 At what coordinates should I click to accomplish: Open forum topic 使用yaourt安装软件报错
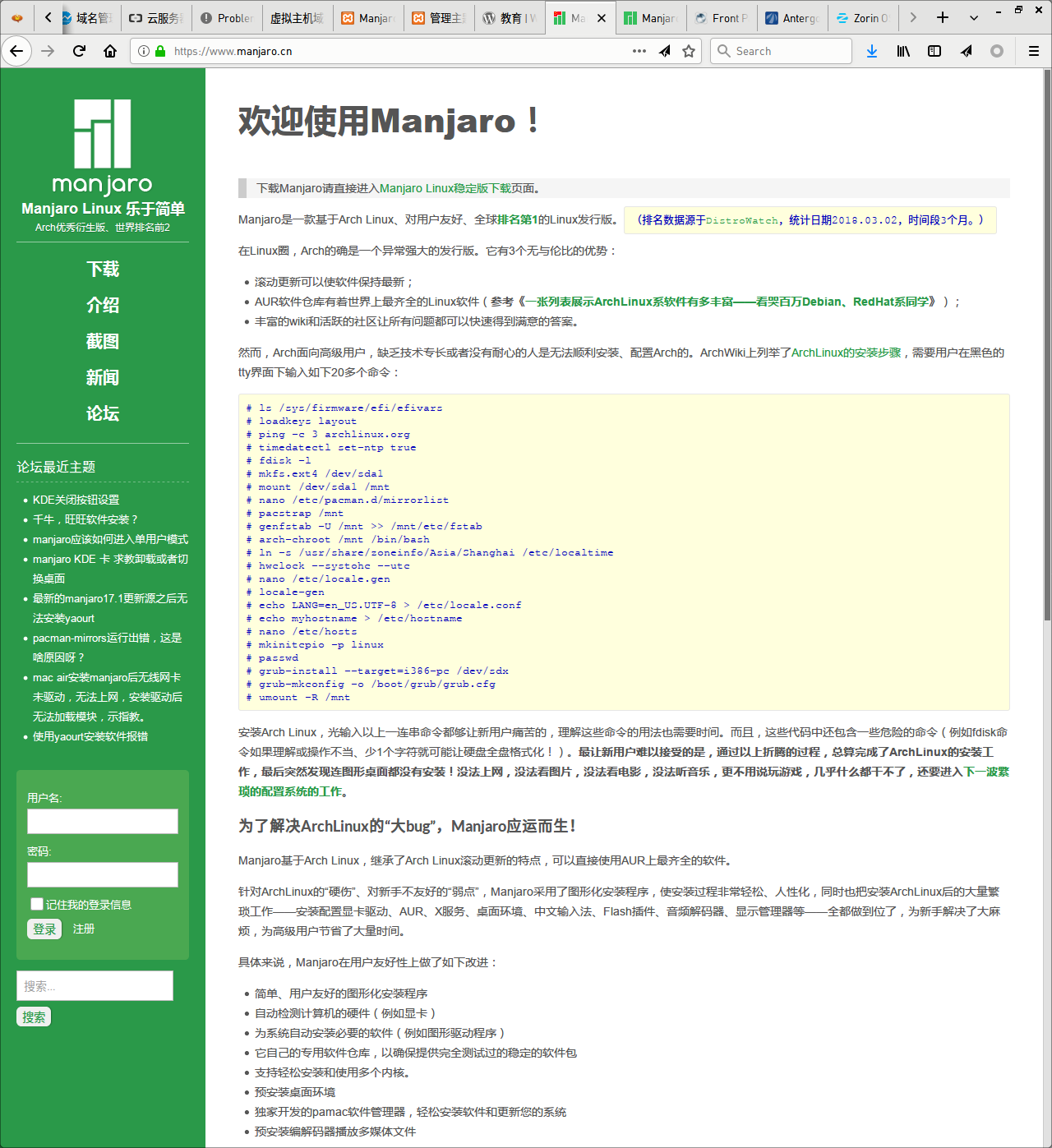coord(90,736)
